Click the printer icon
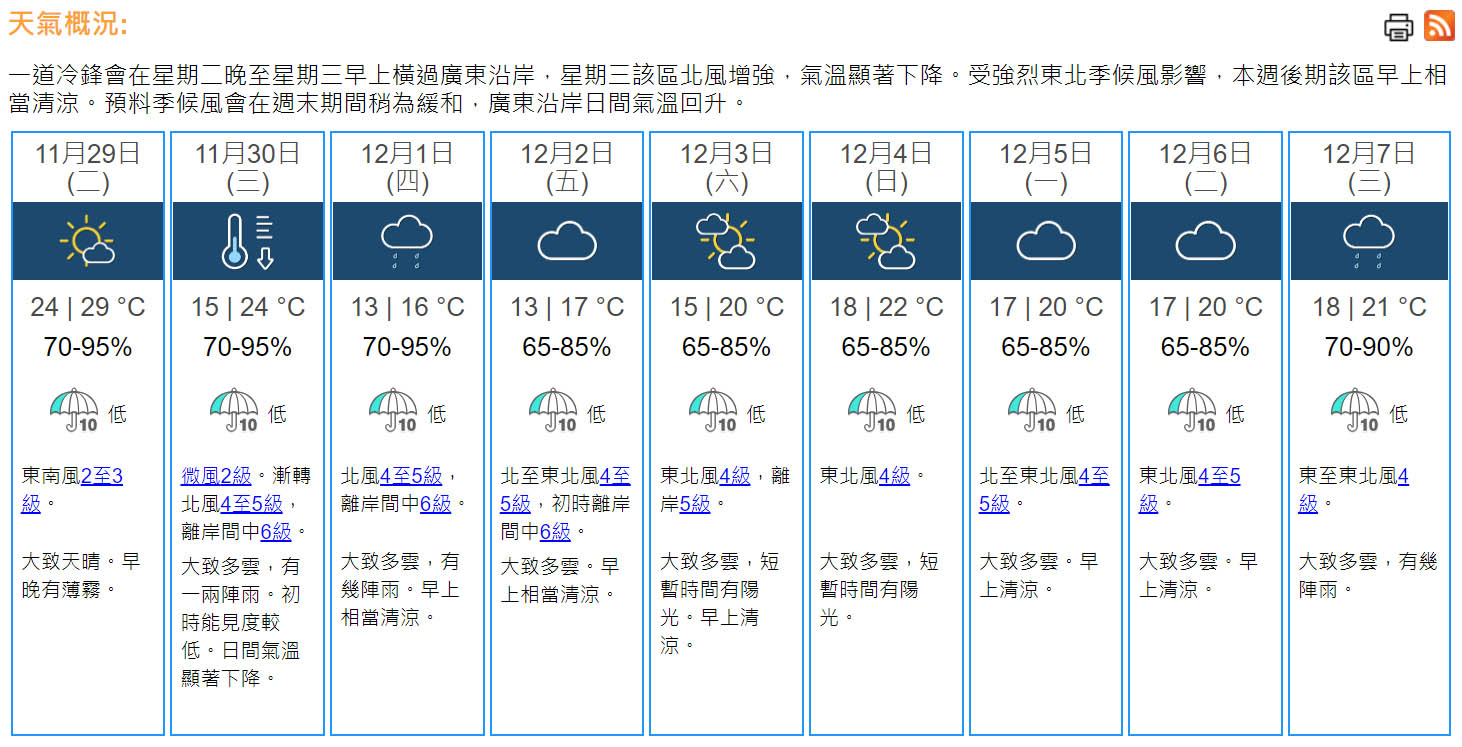Viewport: 1462px width, 747px height. 1398,26
